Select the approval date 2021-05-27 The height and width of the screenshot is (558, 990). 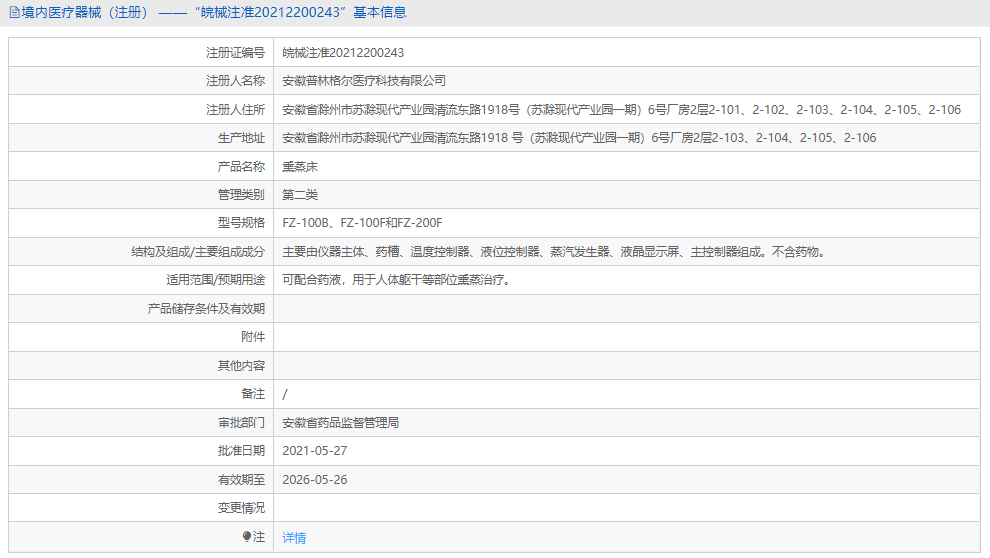coord(315,451)
